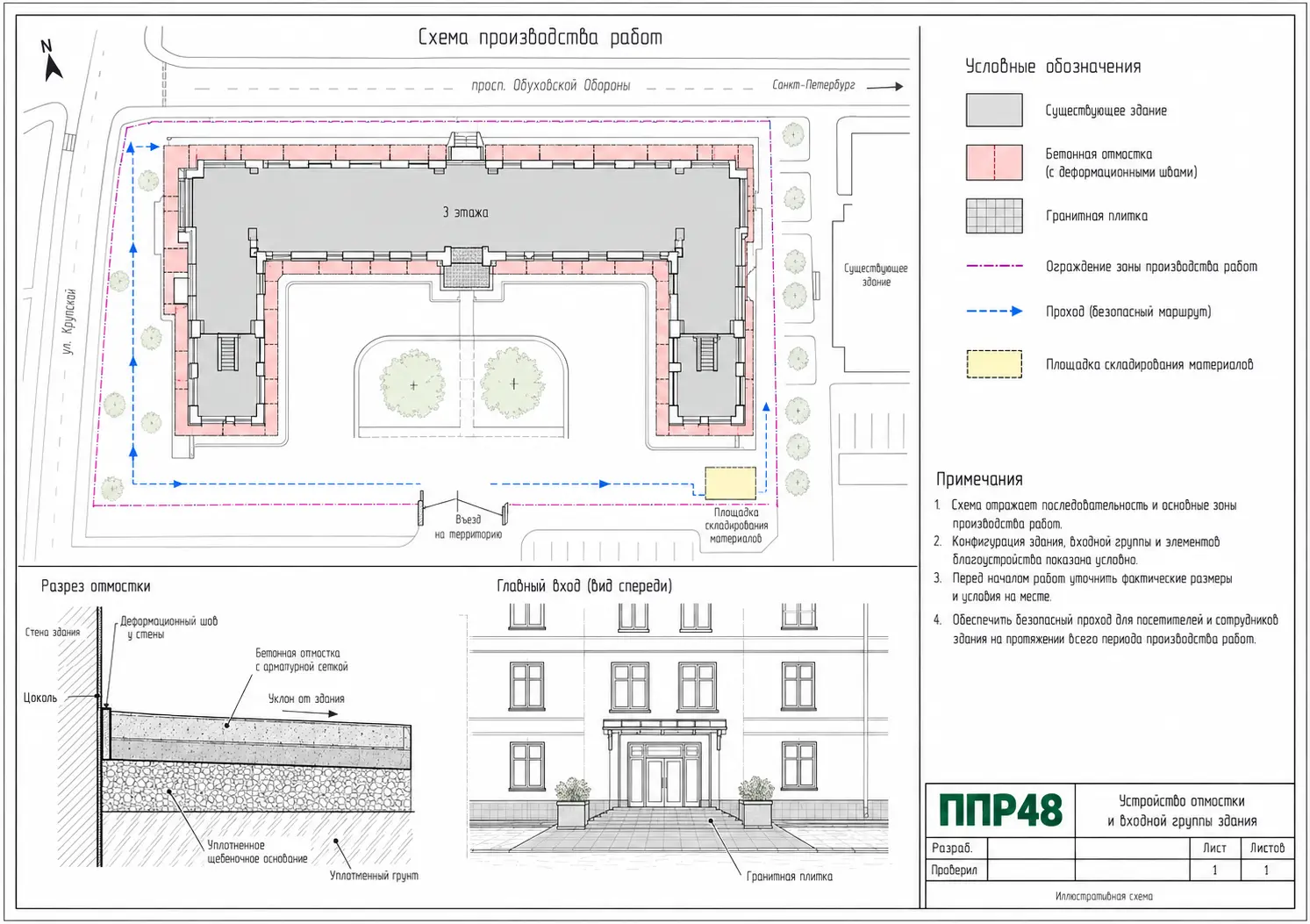Click the Гранитная плитка label under the entrance view
The height and width of the screenshot is (924, 1310).
(789, 877)
